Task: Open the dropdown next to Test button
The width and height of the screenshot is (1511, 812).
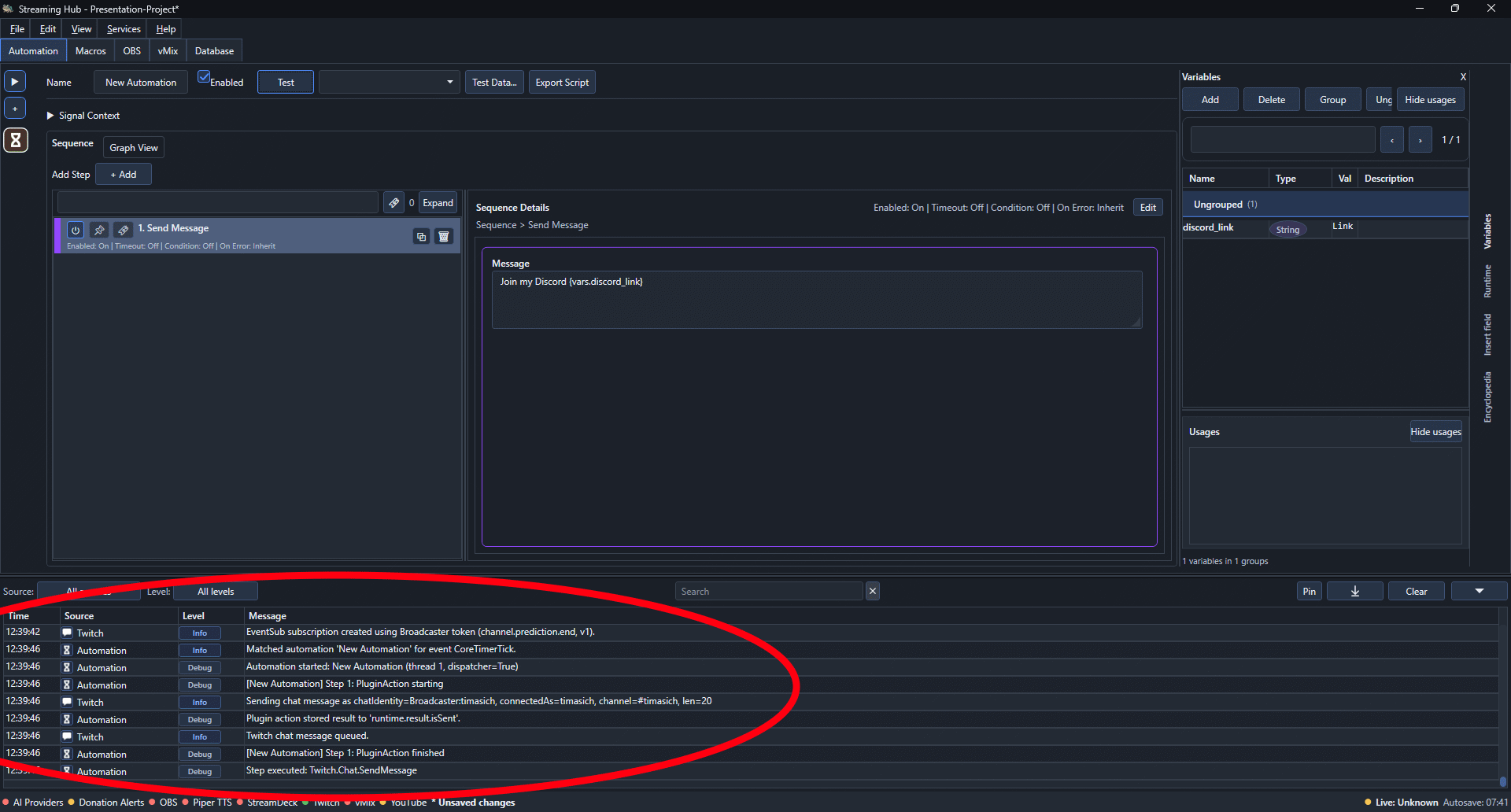Action: [x=389, y=82]
